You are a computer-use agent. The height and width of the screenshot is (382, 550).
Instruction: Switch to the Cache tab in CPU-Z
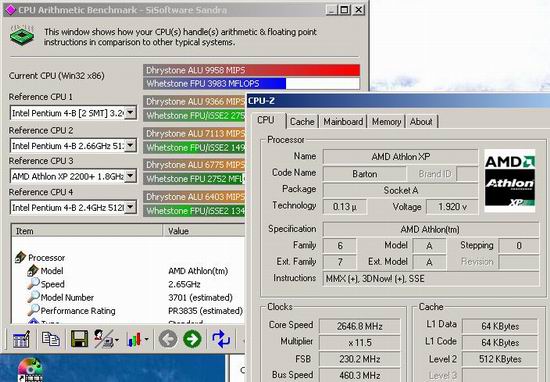click(302, 122)
